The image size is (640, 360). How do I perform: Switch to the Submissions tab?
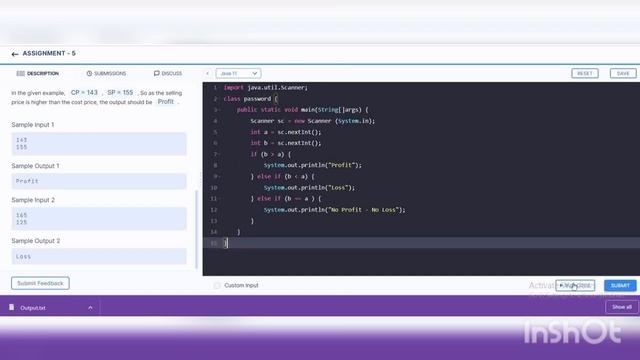click(x=106, y=73)
